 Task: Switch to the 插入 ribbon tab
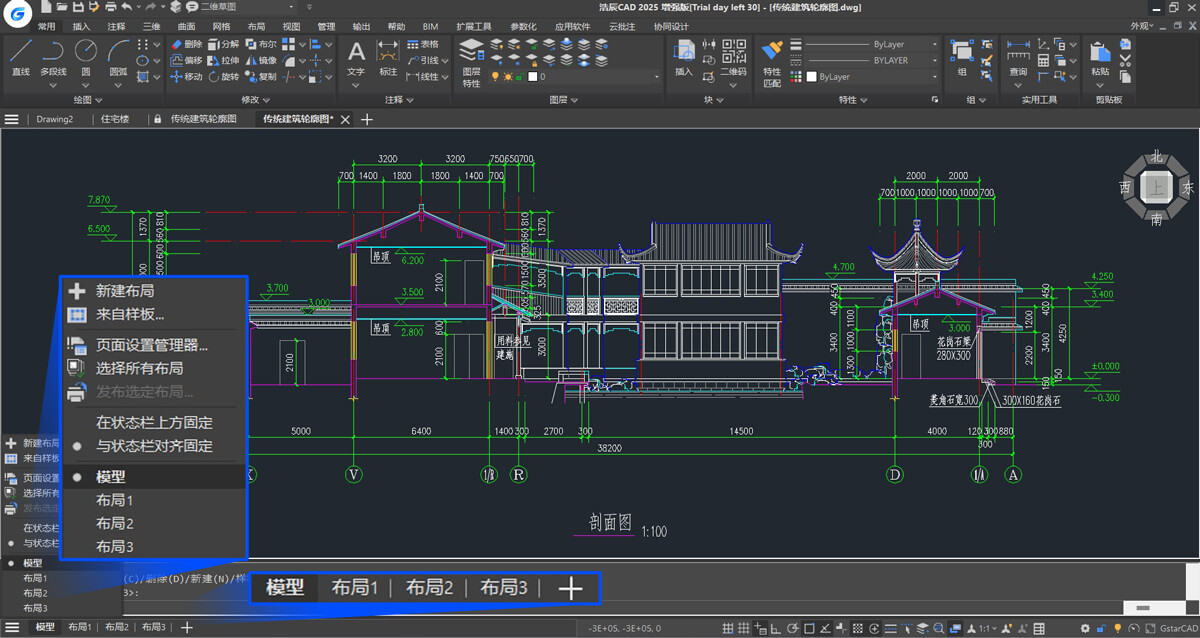point(81,26)
